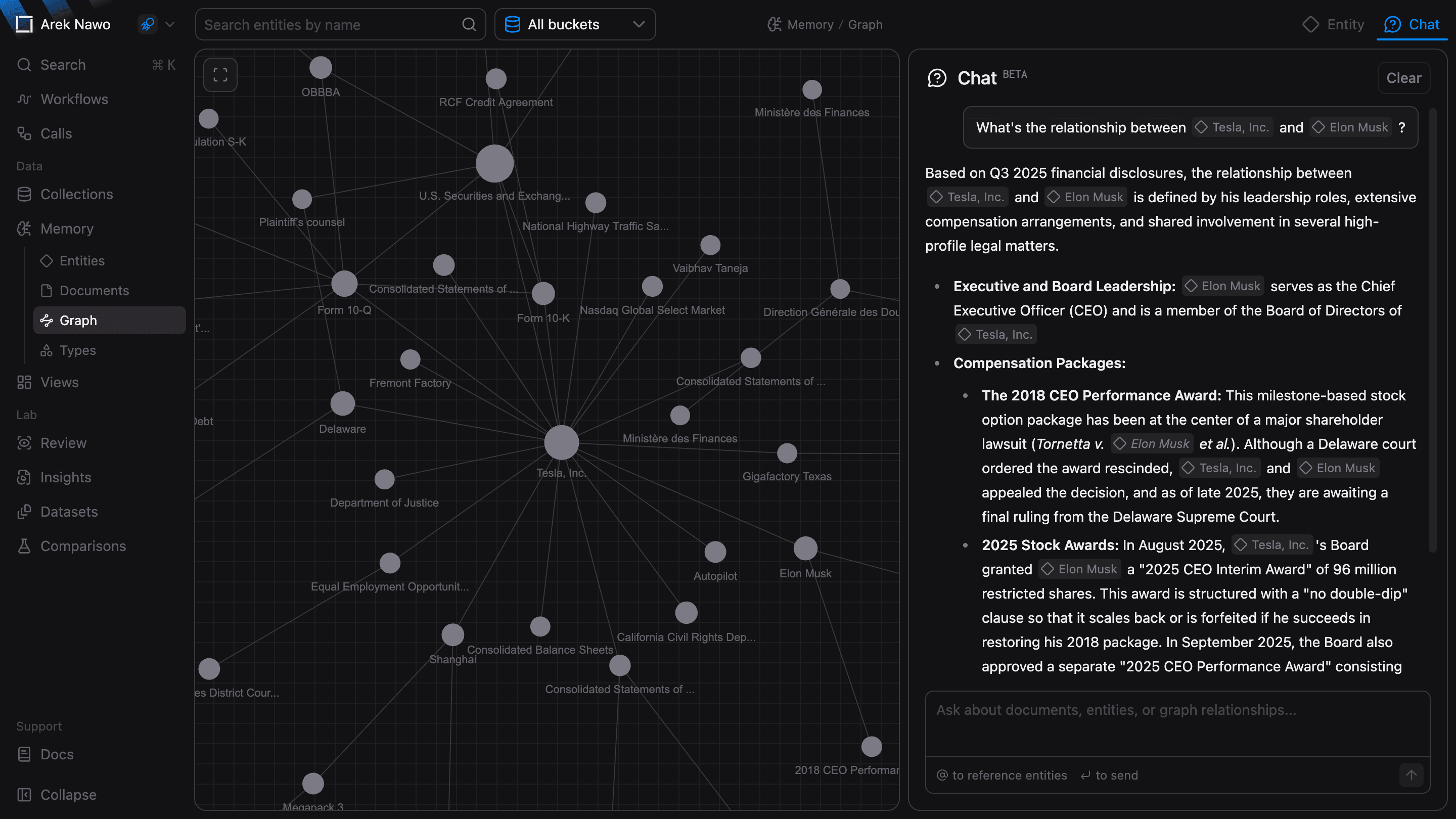Select the Delaware graph node
Screen dimensions: 1456x819
343,403
